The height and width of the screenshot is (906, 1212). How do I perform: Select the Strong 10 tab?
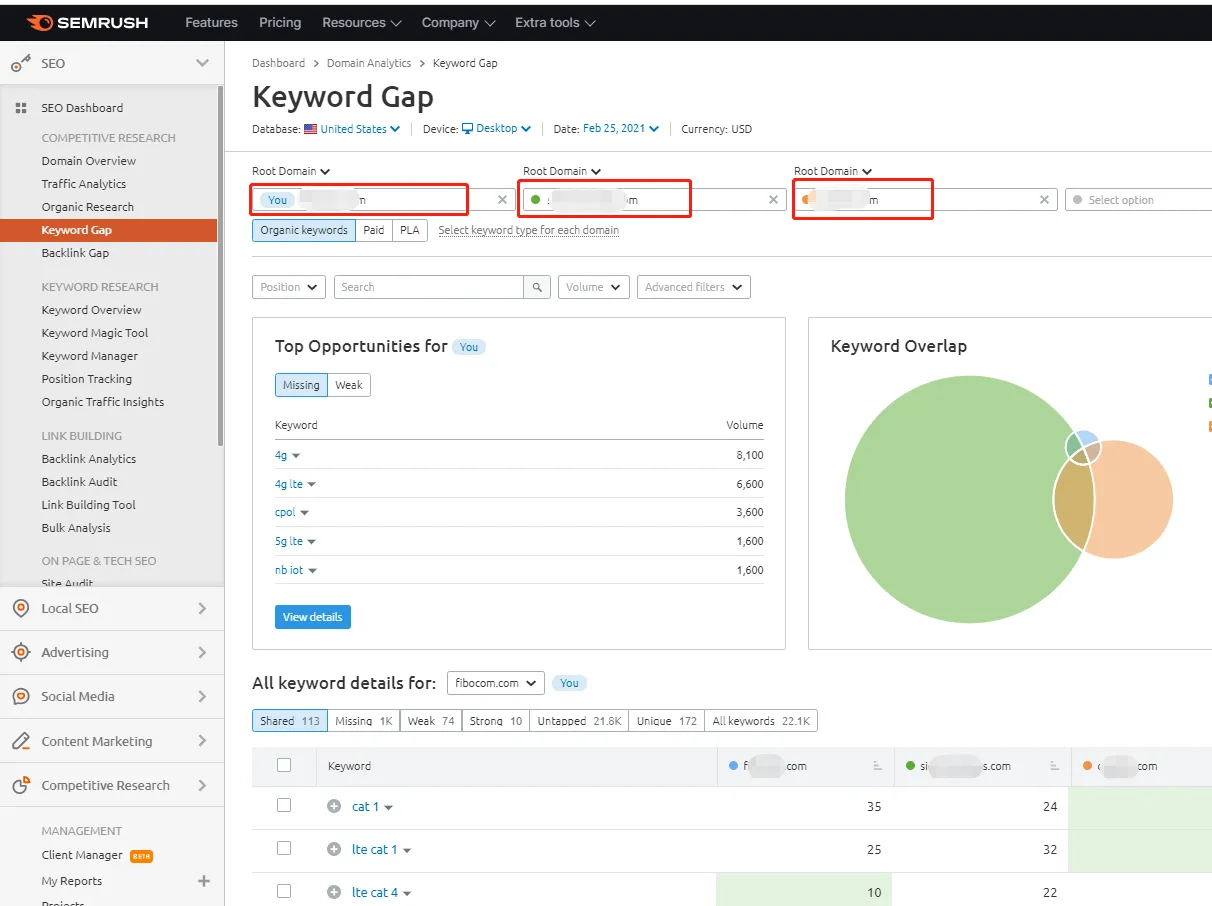coord(496,721)
